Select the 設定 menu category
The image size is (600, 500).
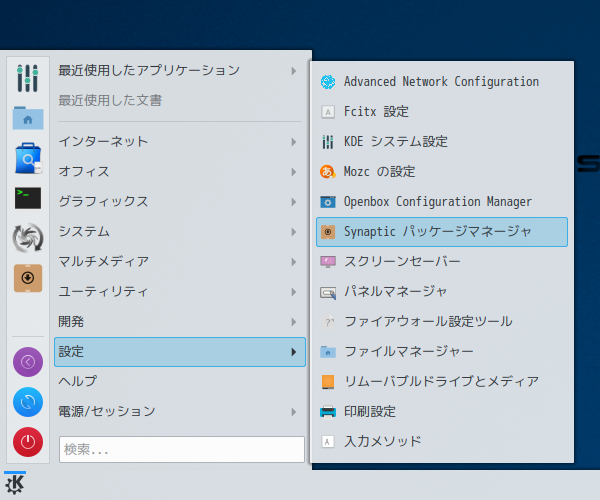tap(180, 352)
